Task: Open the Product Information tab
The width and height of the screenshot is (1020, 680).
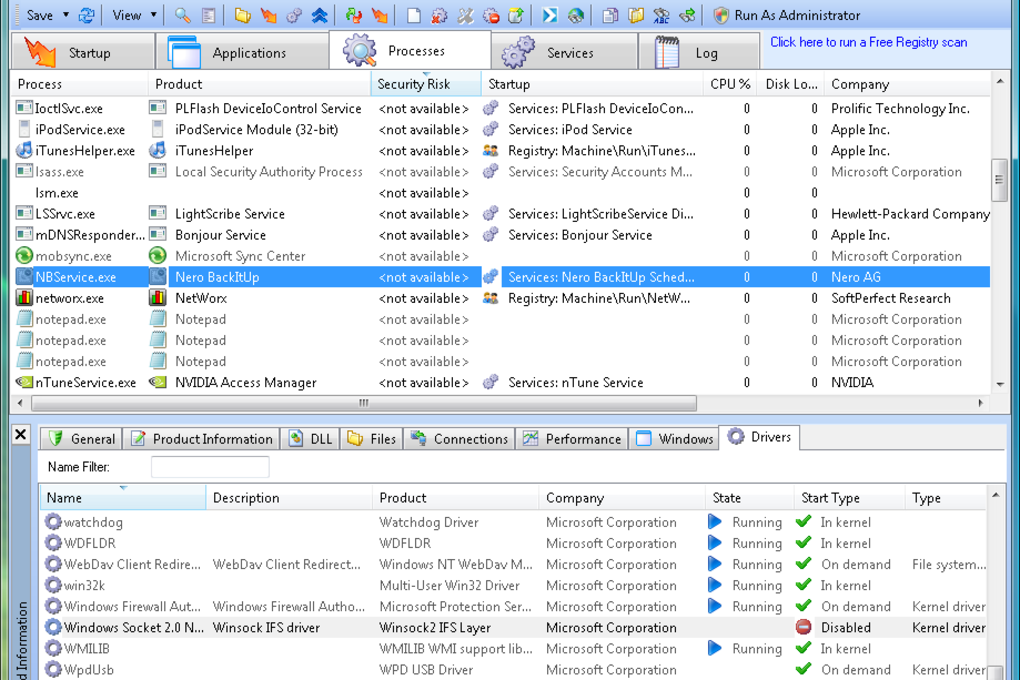Action: pyautogui.click(x=202, y=439)
